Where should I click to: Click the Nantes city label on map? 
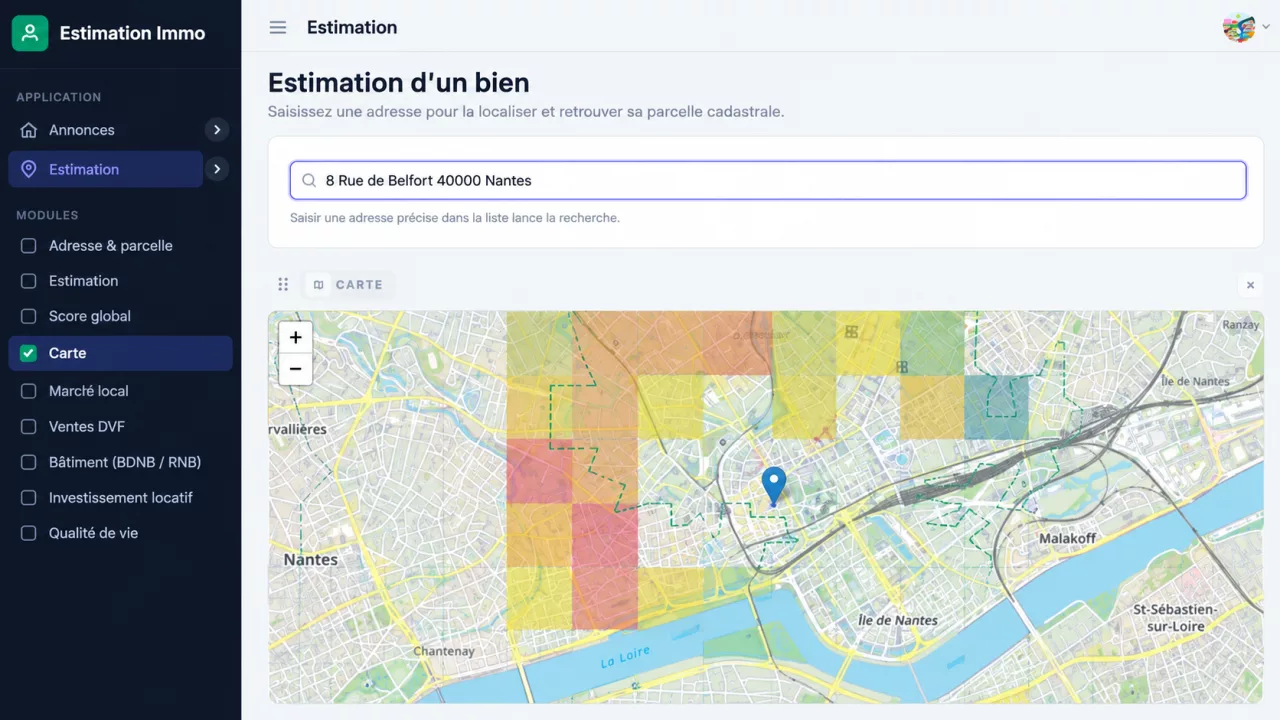310,559
